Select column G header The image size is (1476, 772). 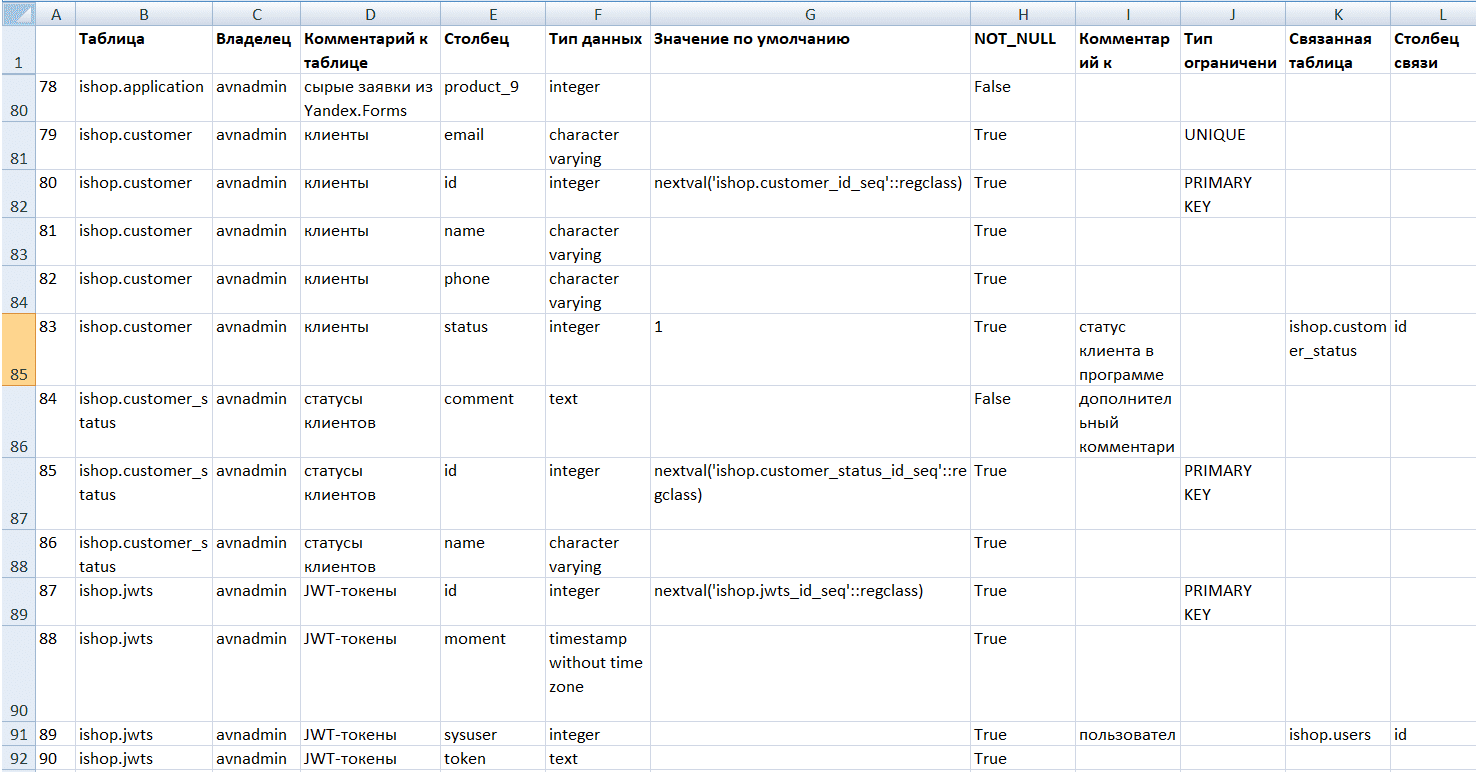[810, 13]
